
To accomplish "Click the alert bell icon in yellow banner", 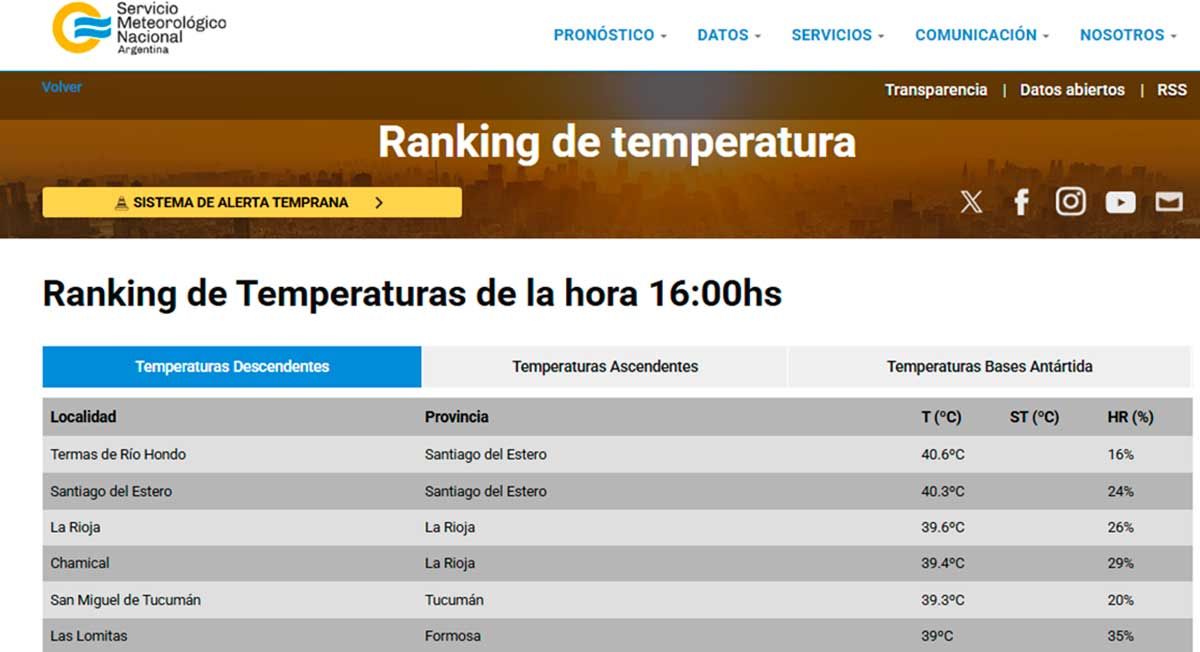I will tap(122, 203).
